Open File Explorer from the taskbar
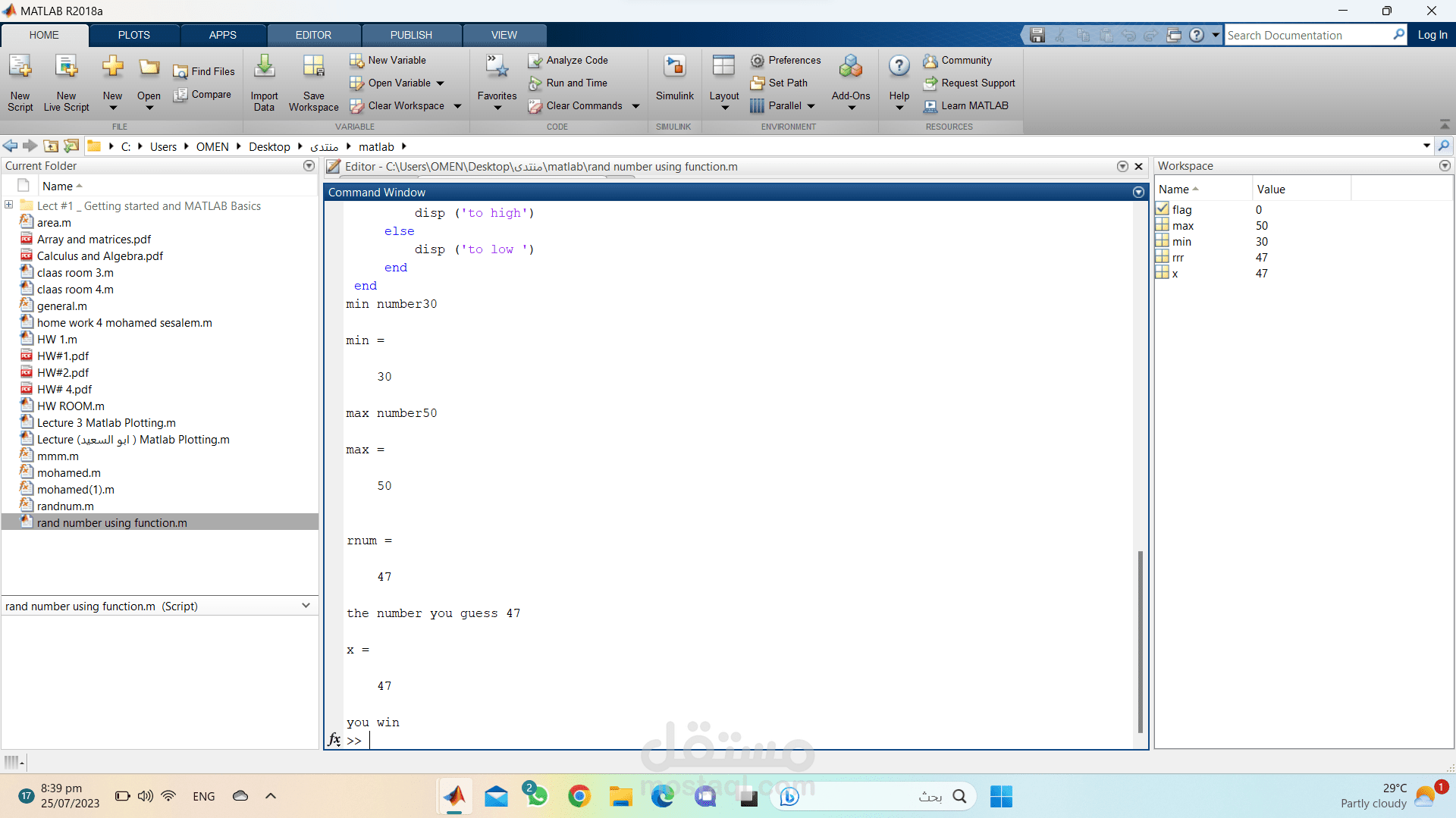Viewport: 1456px width, 818px height. 621,795
